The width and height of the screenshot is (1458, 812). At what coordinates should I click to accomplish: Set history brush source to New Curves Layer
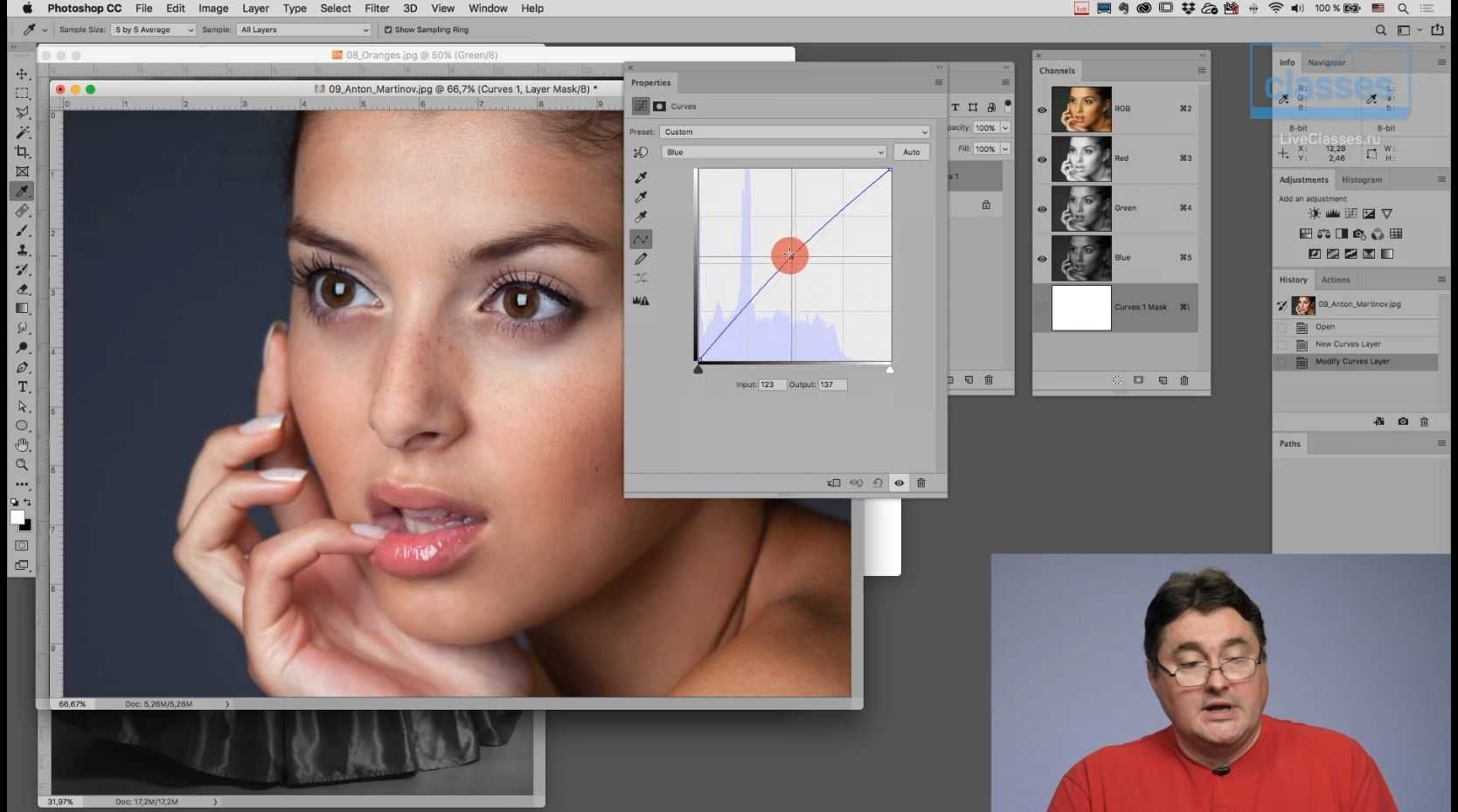point(1282,344)
